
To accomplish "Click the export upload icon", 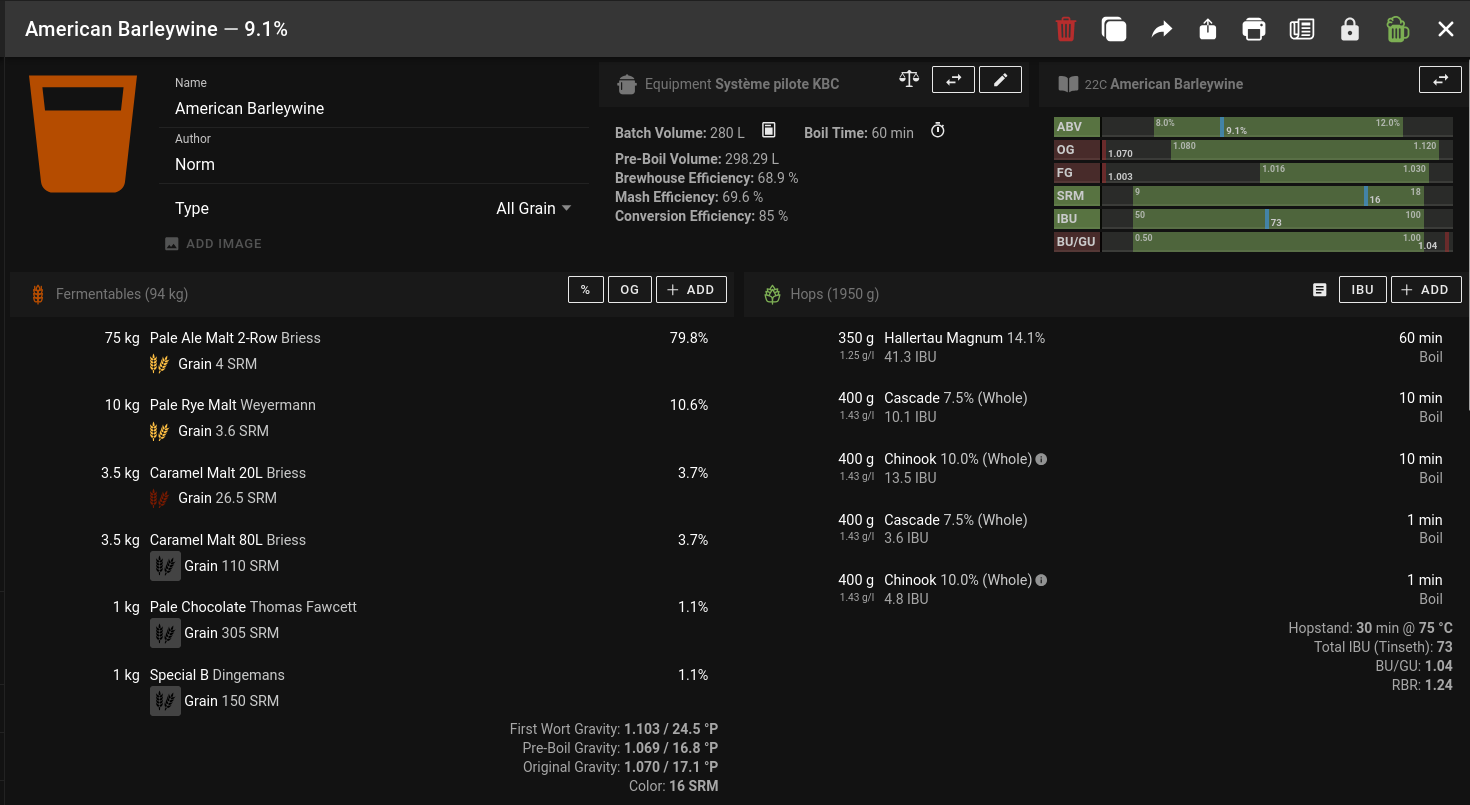I will coord(1207,29).
